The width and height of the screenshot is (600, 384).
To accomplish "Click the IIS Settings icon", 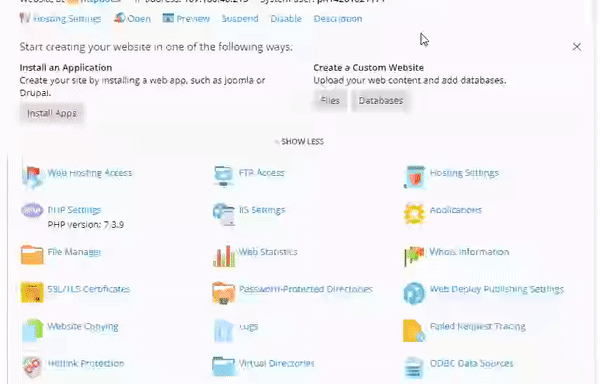I will coord(223,214).
